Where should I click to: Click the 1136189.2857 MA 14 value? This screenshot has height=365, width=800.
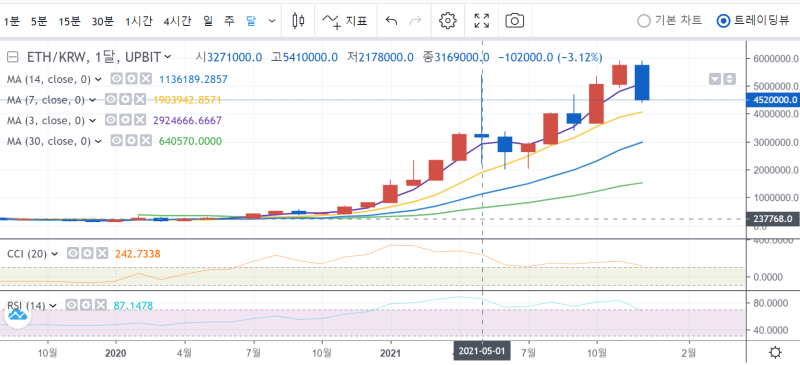coord(193,79)
